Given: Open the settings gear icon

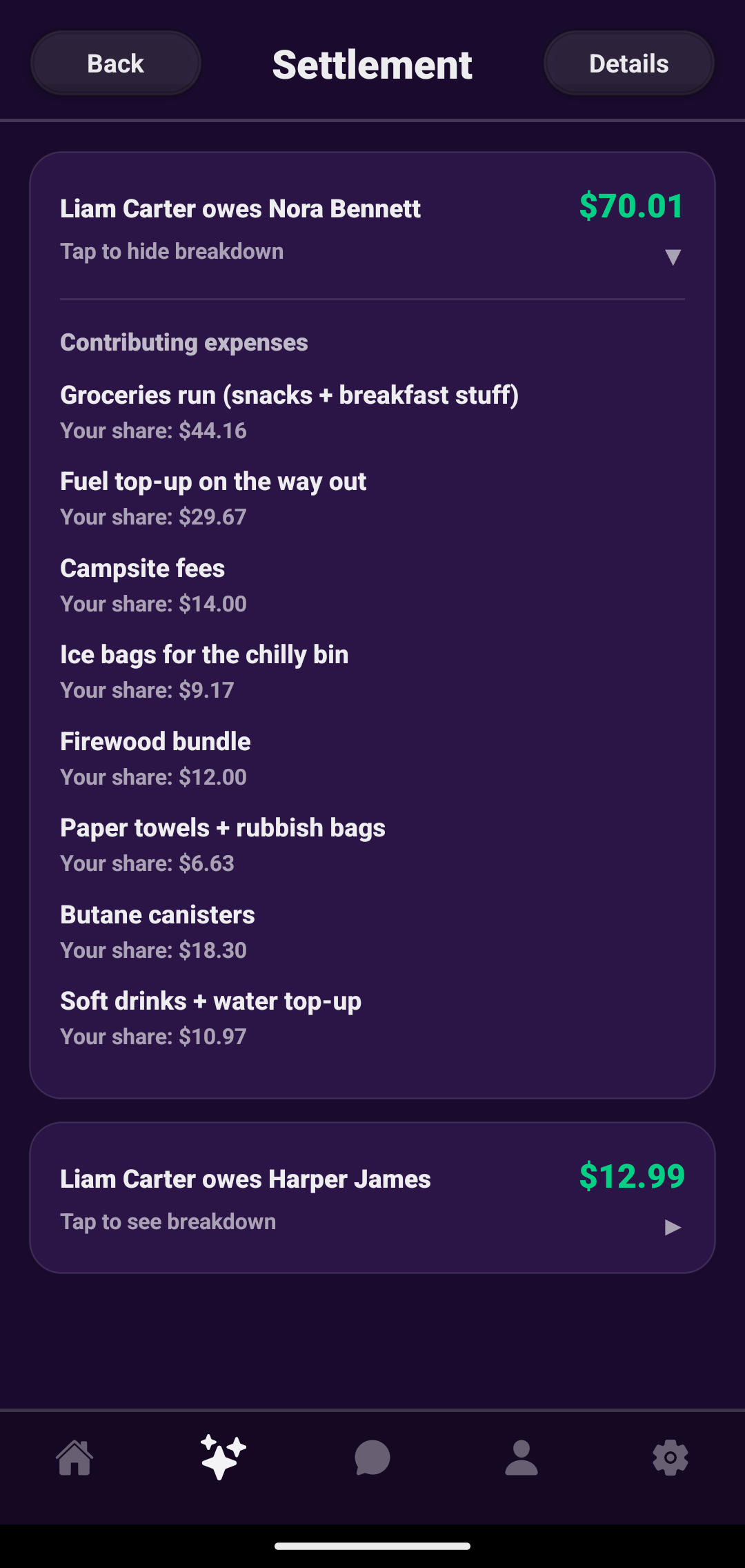Looking at the screenshot, I should point(670,1458).
